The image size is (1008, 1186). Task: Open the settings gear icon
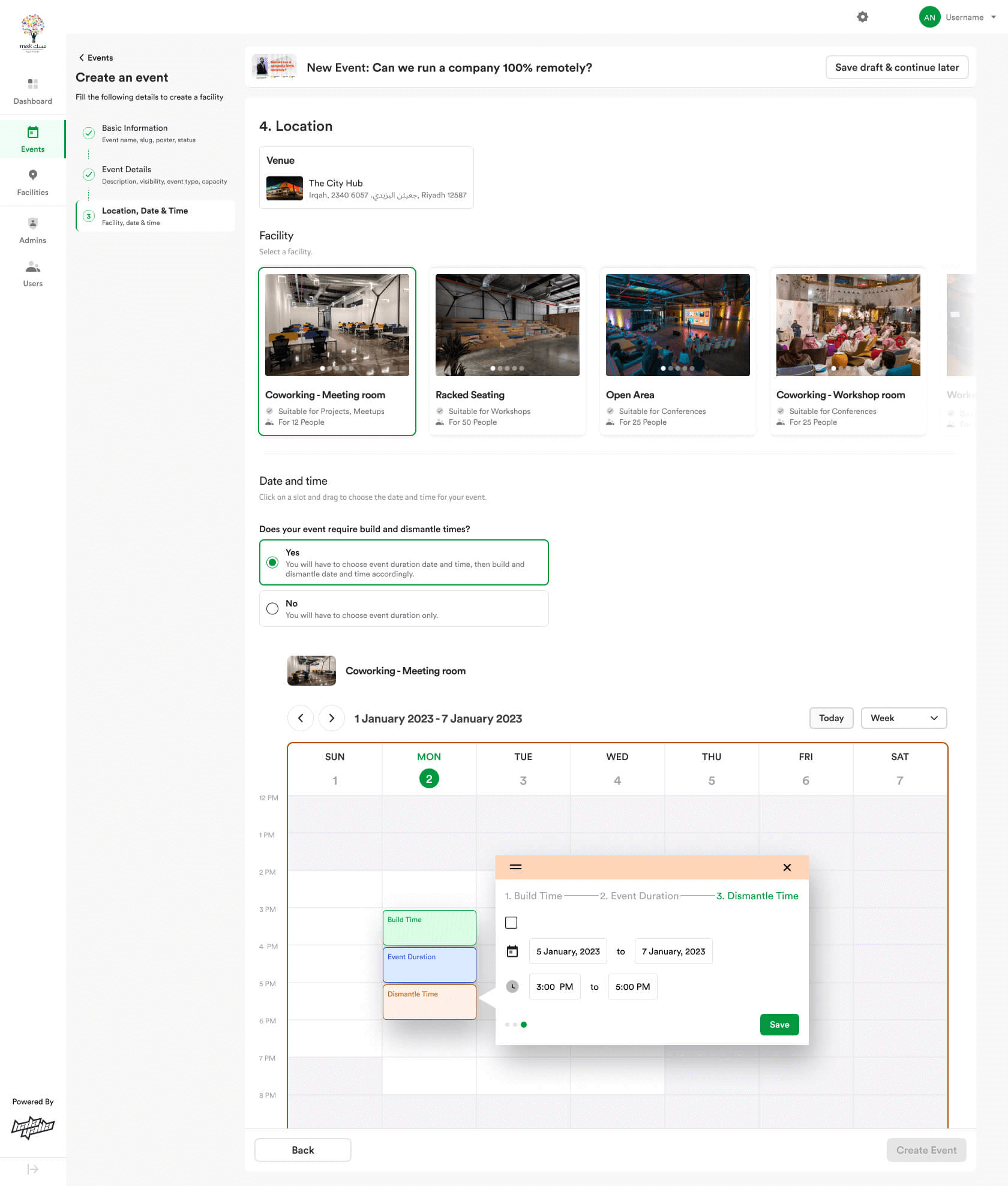(862, 17)
